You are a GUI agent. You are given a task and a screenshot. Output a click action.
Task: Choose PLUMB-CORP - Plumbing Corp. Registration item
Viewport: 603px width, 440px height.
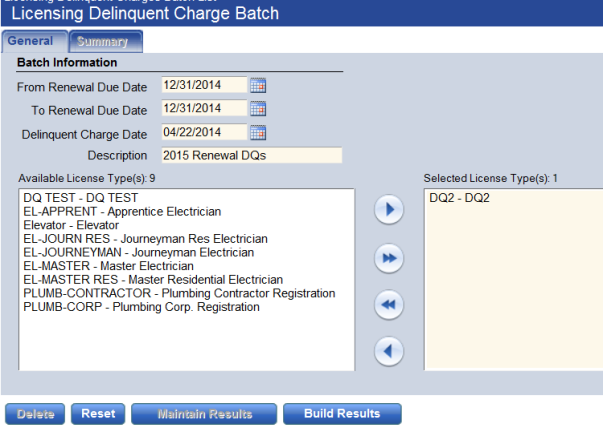click(x=141, y=307)
